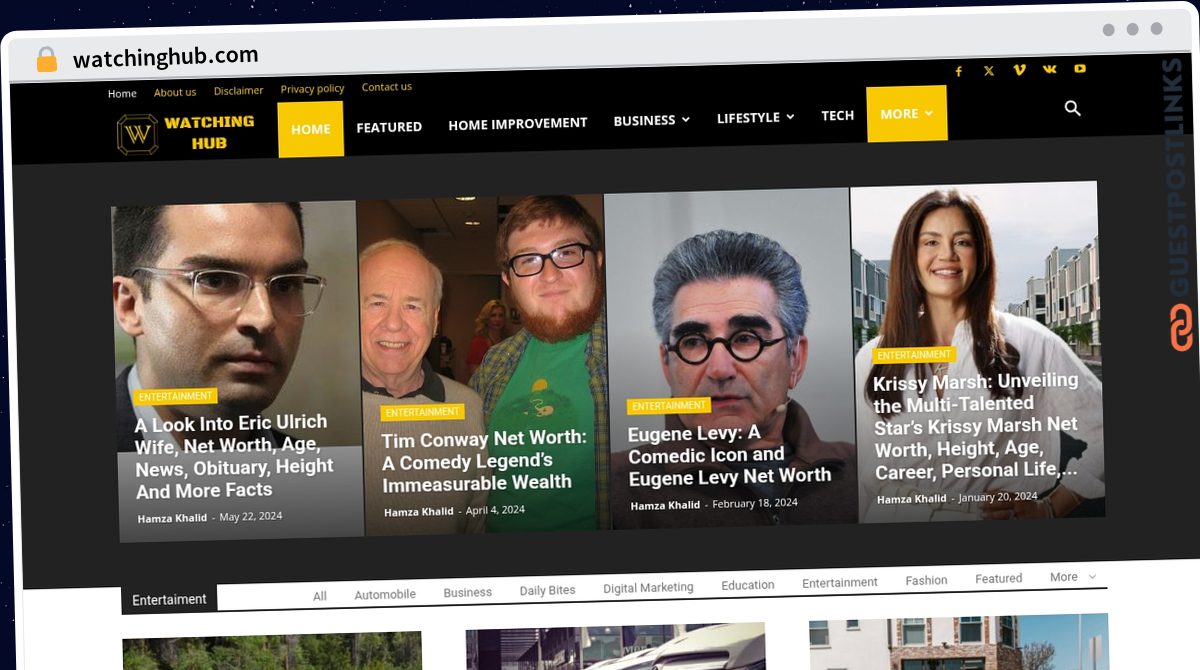Viewport: 1200px width, 670px height.
Task: Open the Privacy policy link
Action: 312,89
